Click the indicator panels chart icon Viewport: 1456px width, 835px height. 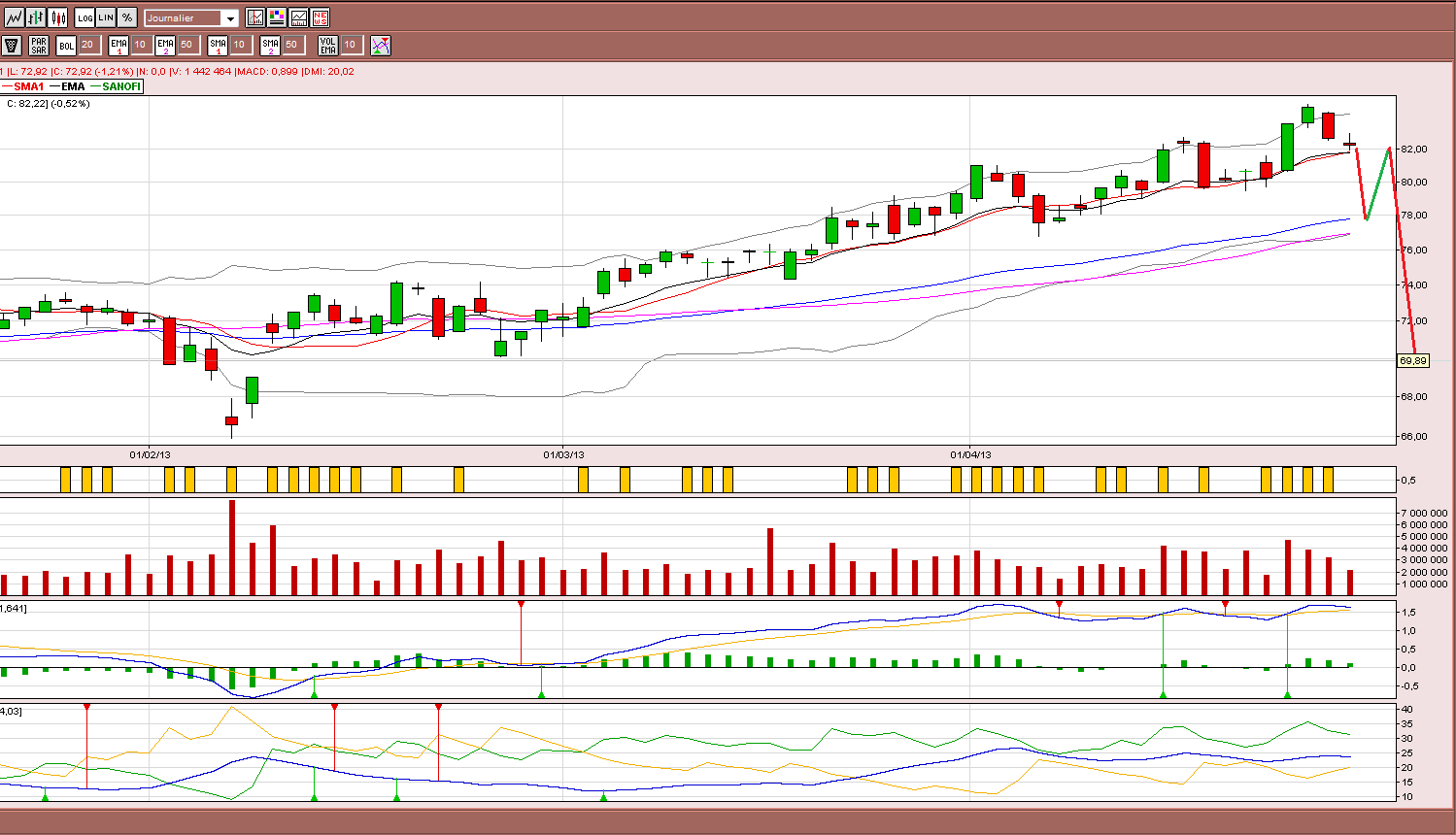point(298,17)
